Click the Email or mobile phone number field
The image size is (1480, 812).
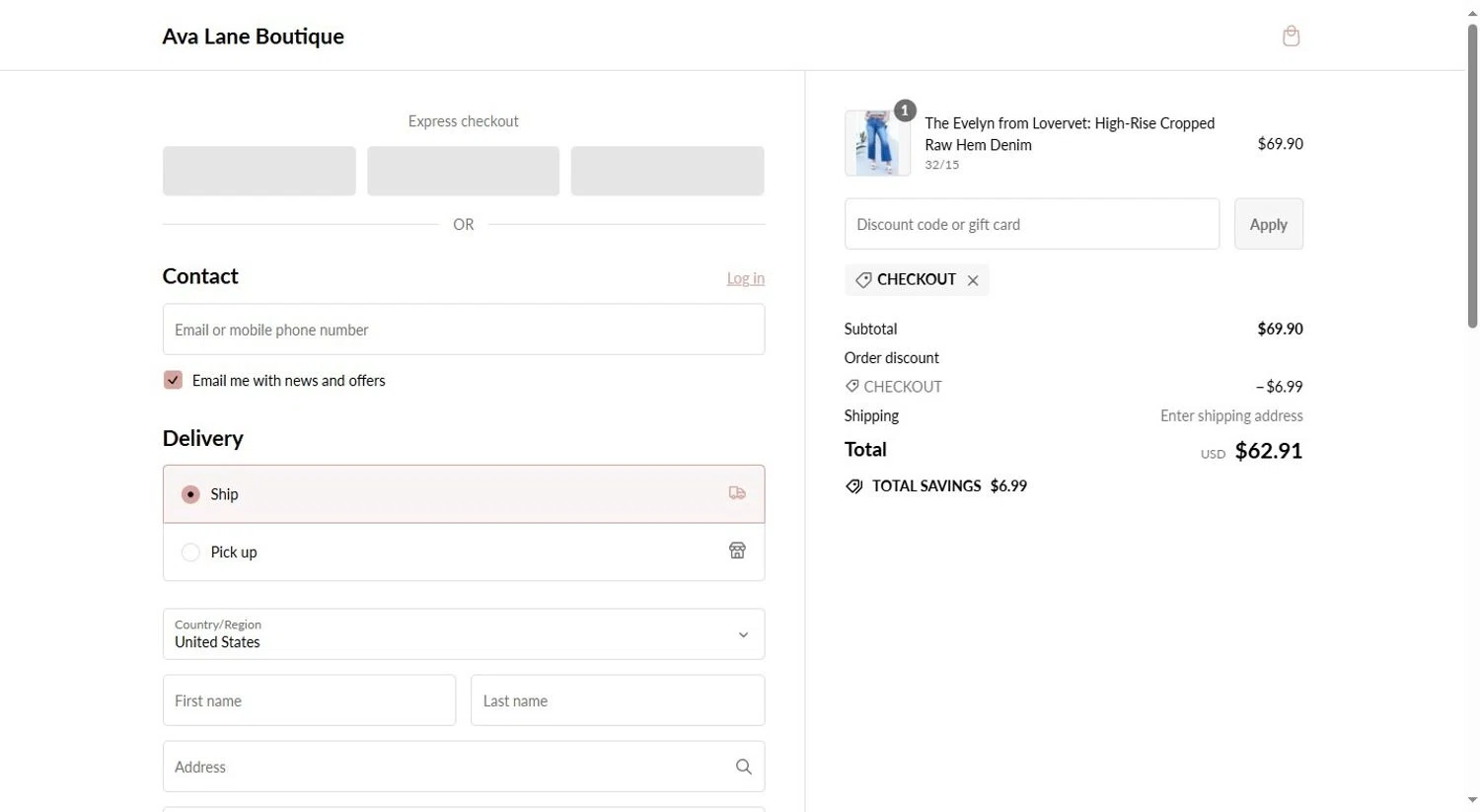pos(463,330)
